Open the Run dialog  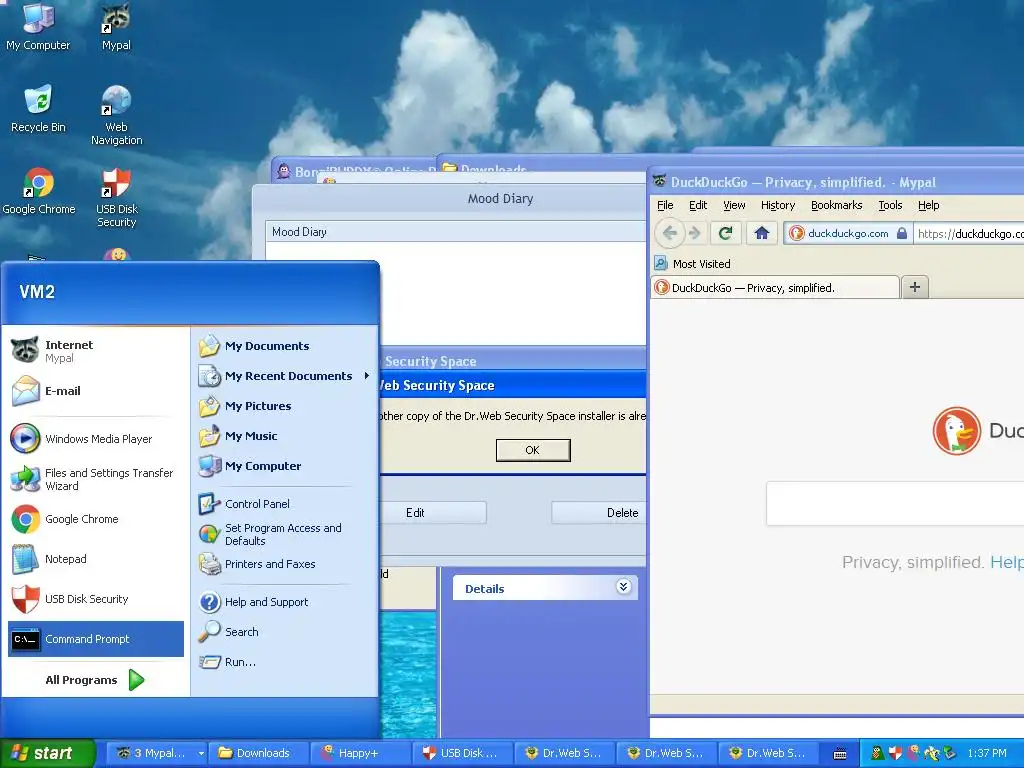coord(285,662)
